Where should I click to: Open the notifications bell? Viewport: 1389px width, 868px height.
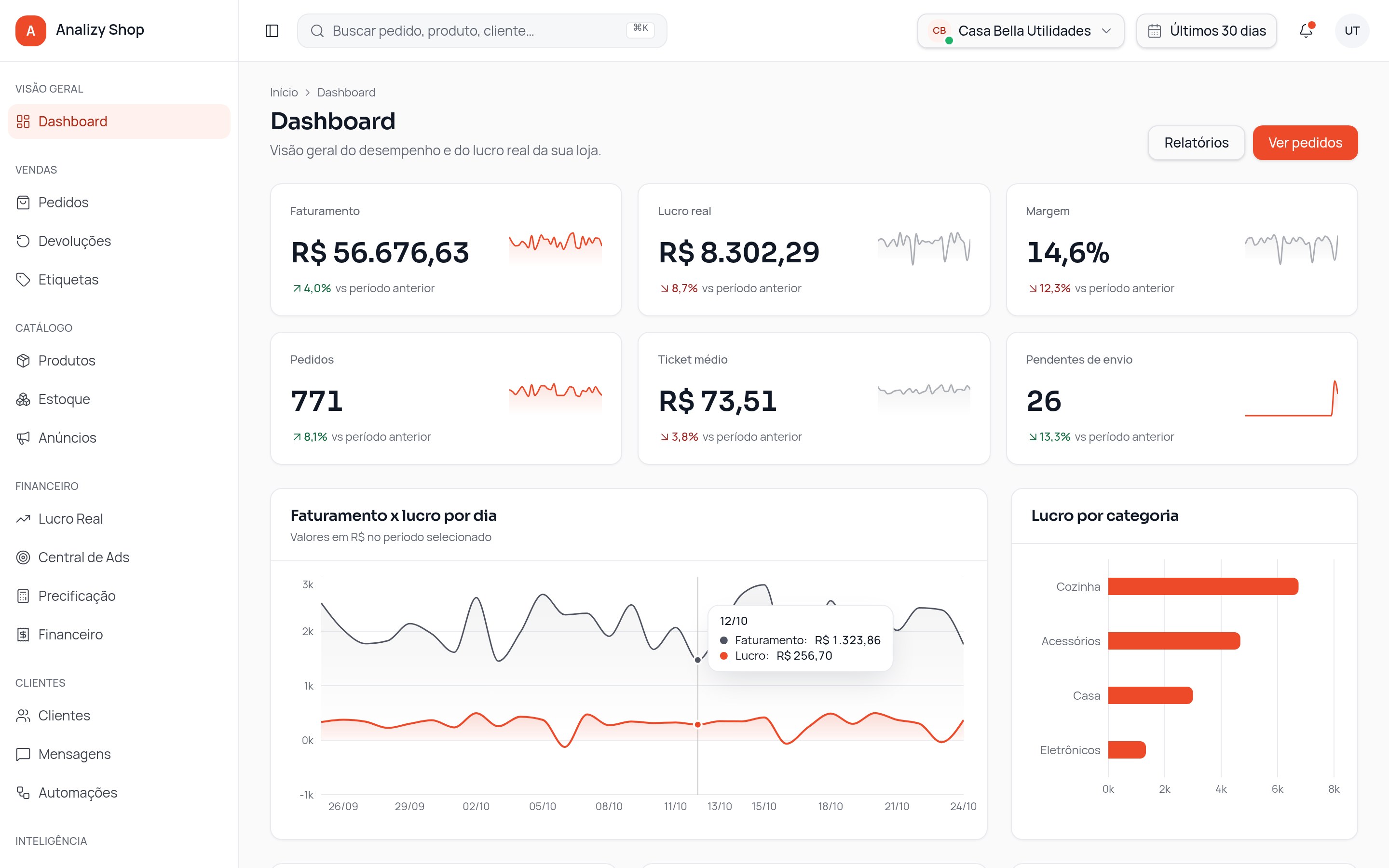tap(1306, 31)
